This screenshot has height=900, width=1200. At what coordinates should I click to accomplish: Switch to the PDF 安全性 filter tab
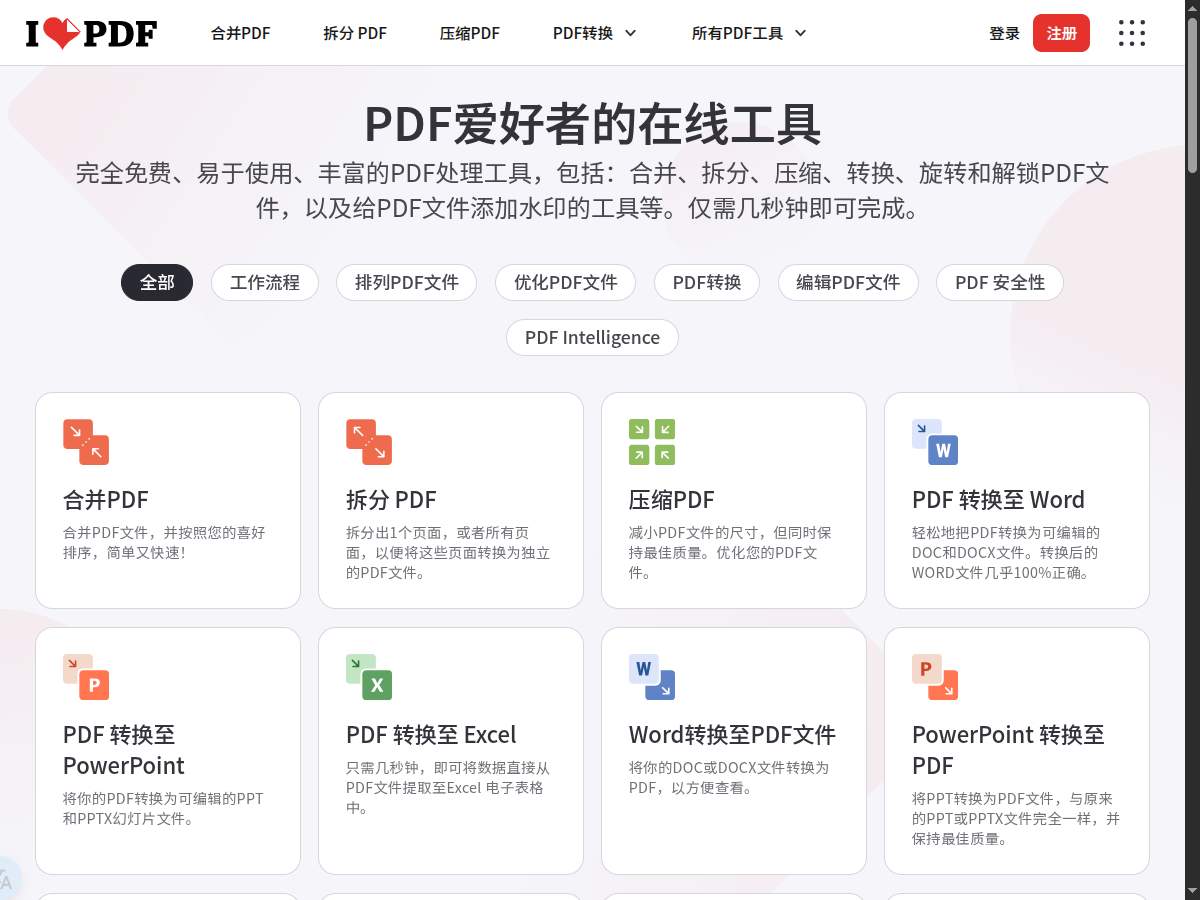pos(999,282)
